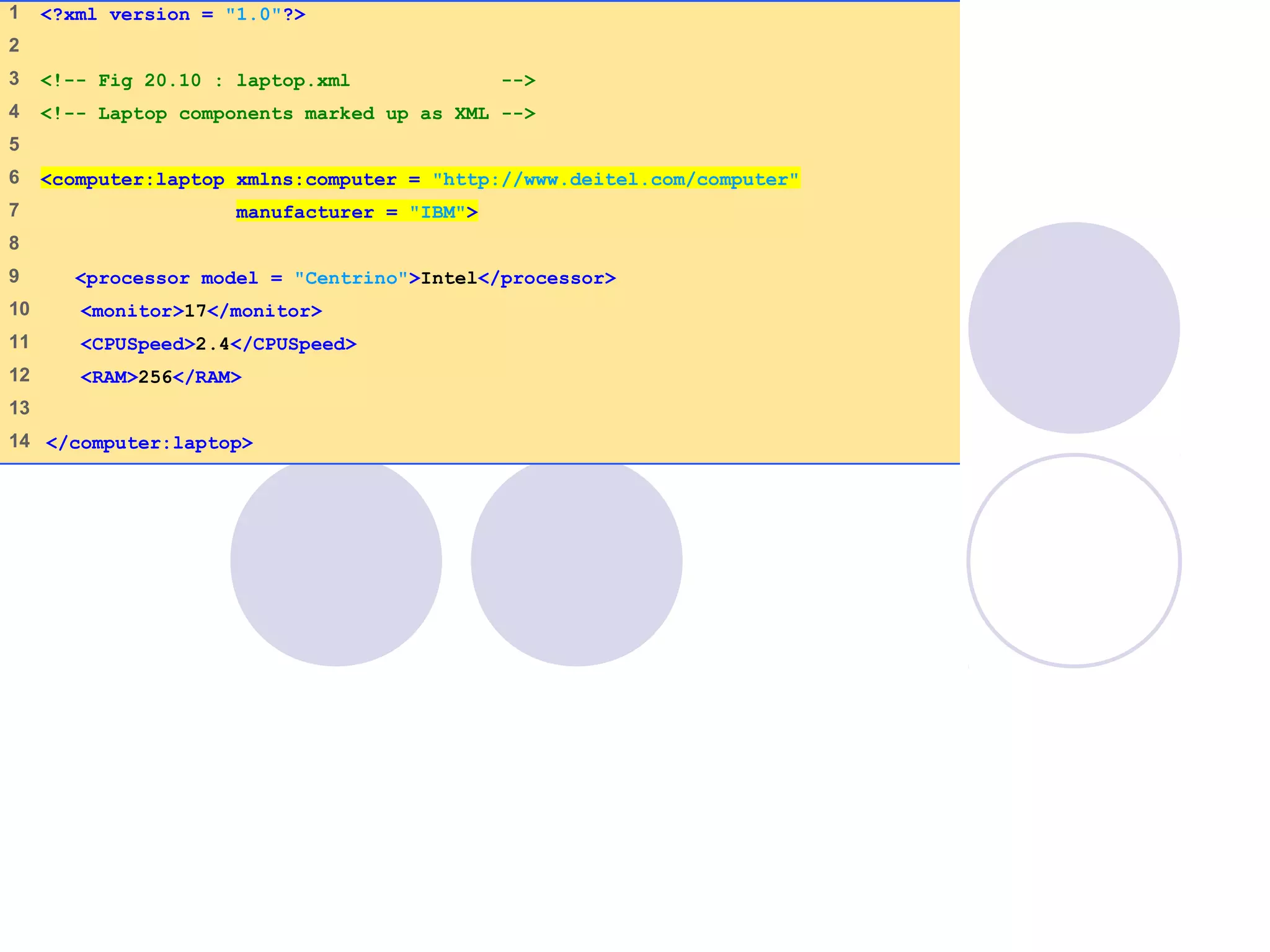Click the closing tag '</computer:laptop>'
The height and width of the screenshot is (952, 1270).
(x=149, y=443)
